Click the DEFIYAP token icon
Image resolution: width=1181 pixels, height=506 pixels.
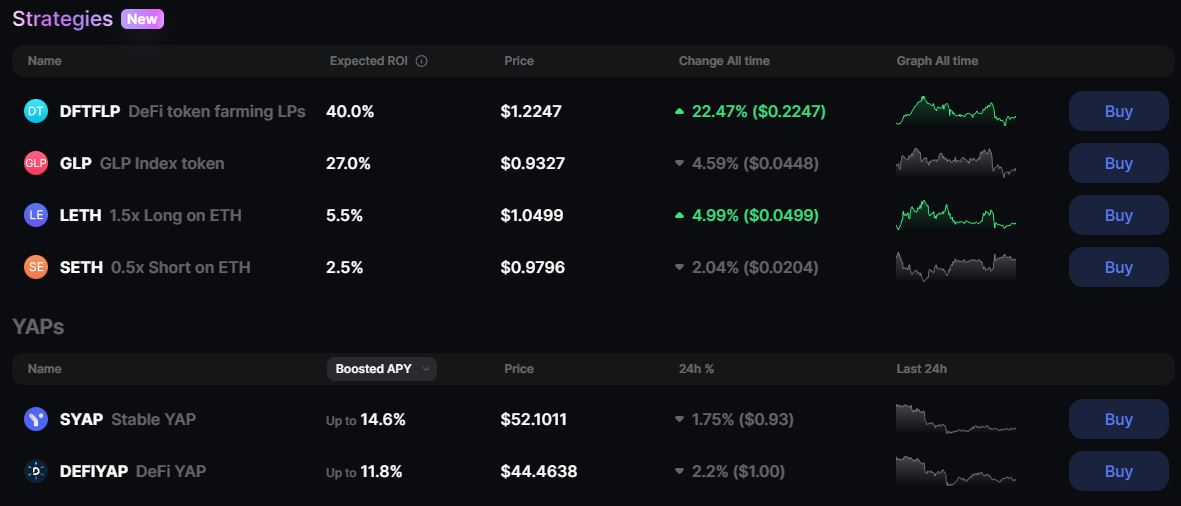36,471
